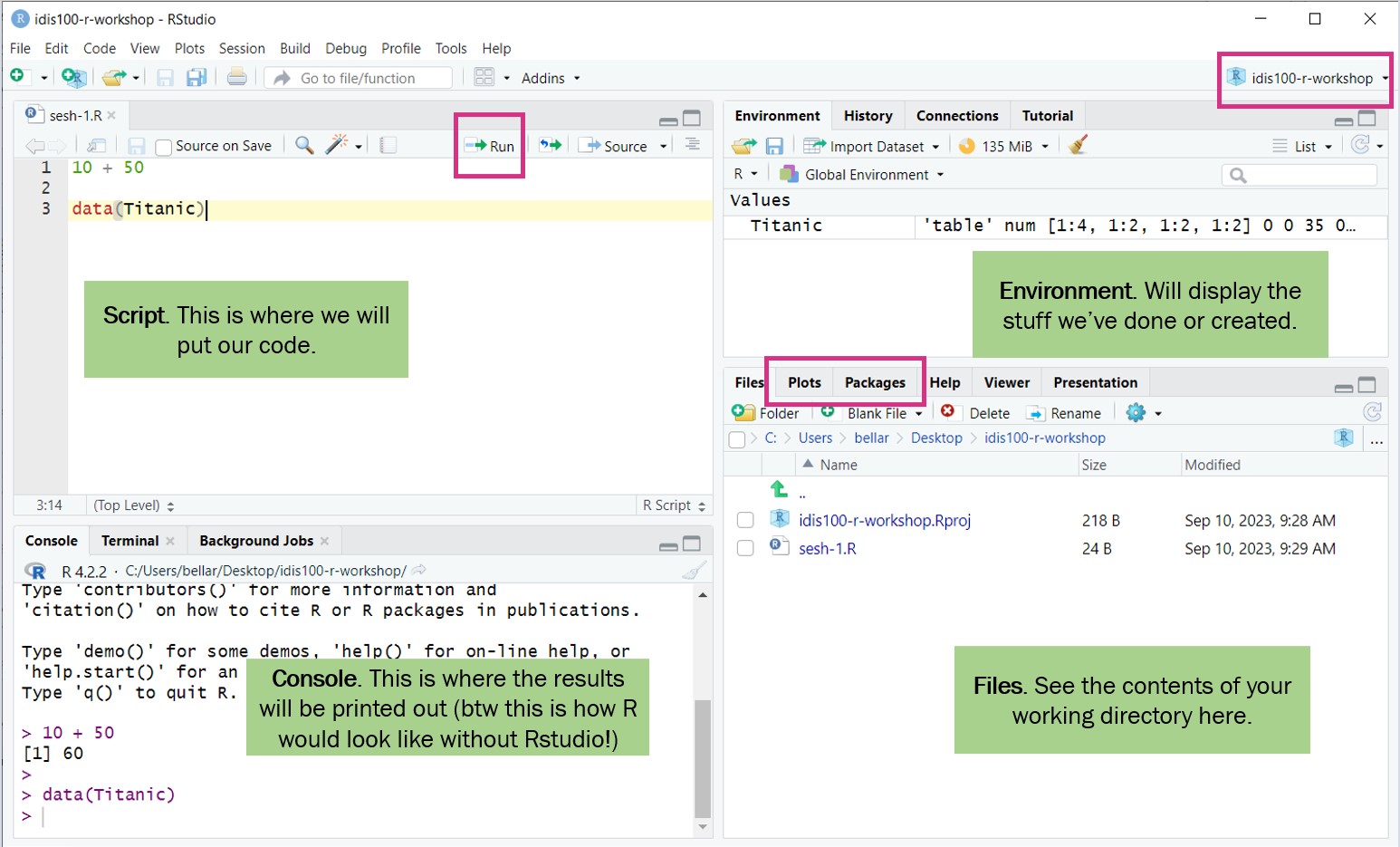
Task: Open the sesh-1.R file link
Action: [827, 548]
